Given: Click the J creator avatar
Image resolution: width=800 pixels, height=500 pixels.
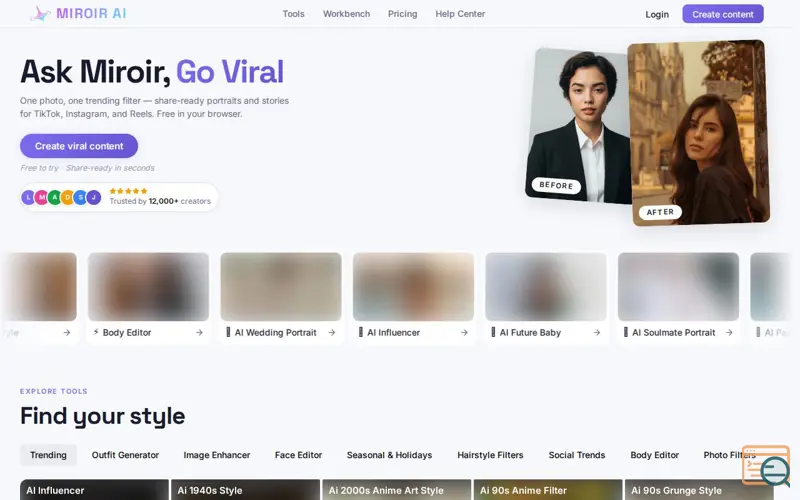Looking at the screenshot, I should [x=94, y=197].
